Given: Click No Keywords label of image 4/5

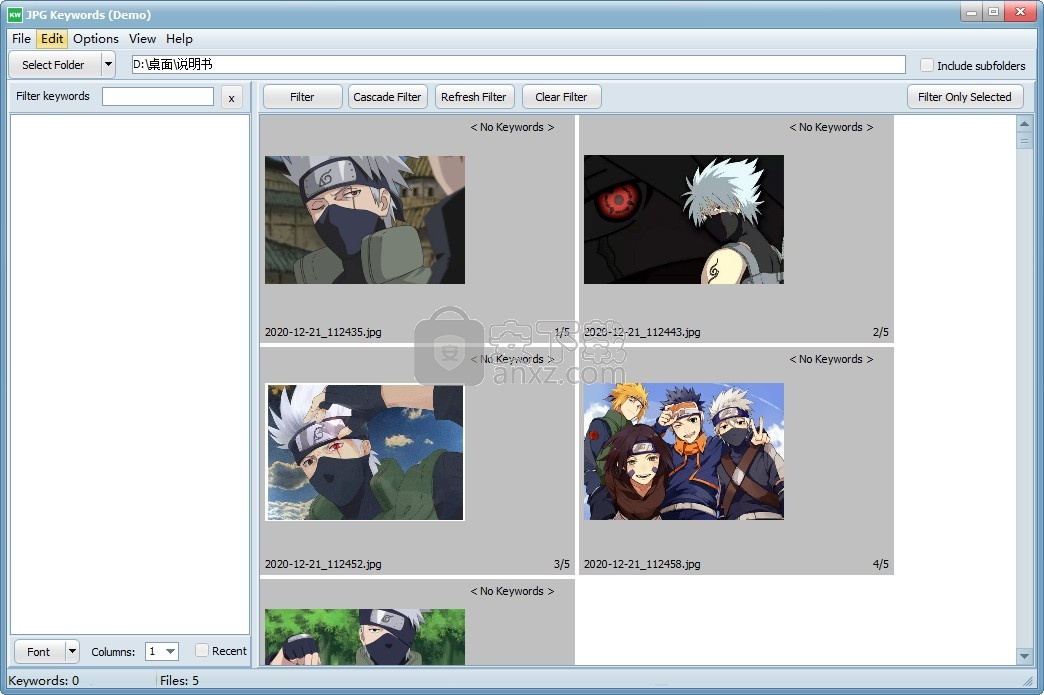Looking at the screenshot, I should pos(831,359).
